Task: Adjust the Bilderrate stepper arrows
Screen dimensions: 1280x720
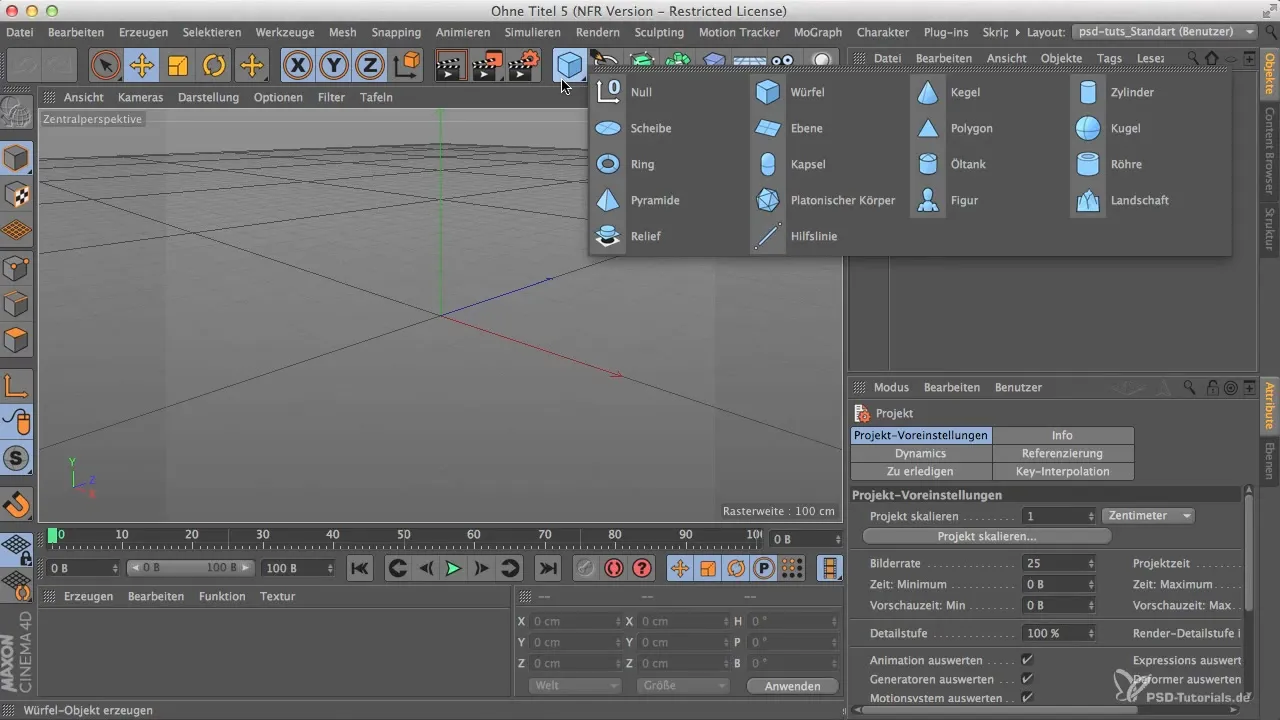Action: point(1090,563)
